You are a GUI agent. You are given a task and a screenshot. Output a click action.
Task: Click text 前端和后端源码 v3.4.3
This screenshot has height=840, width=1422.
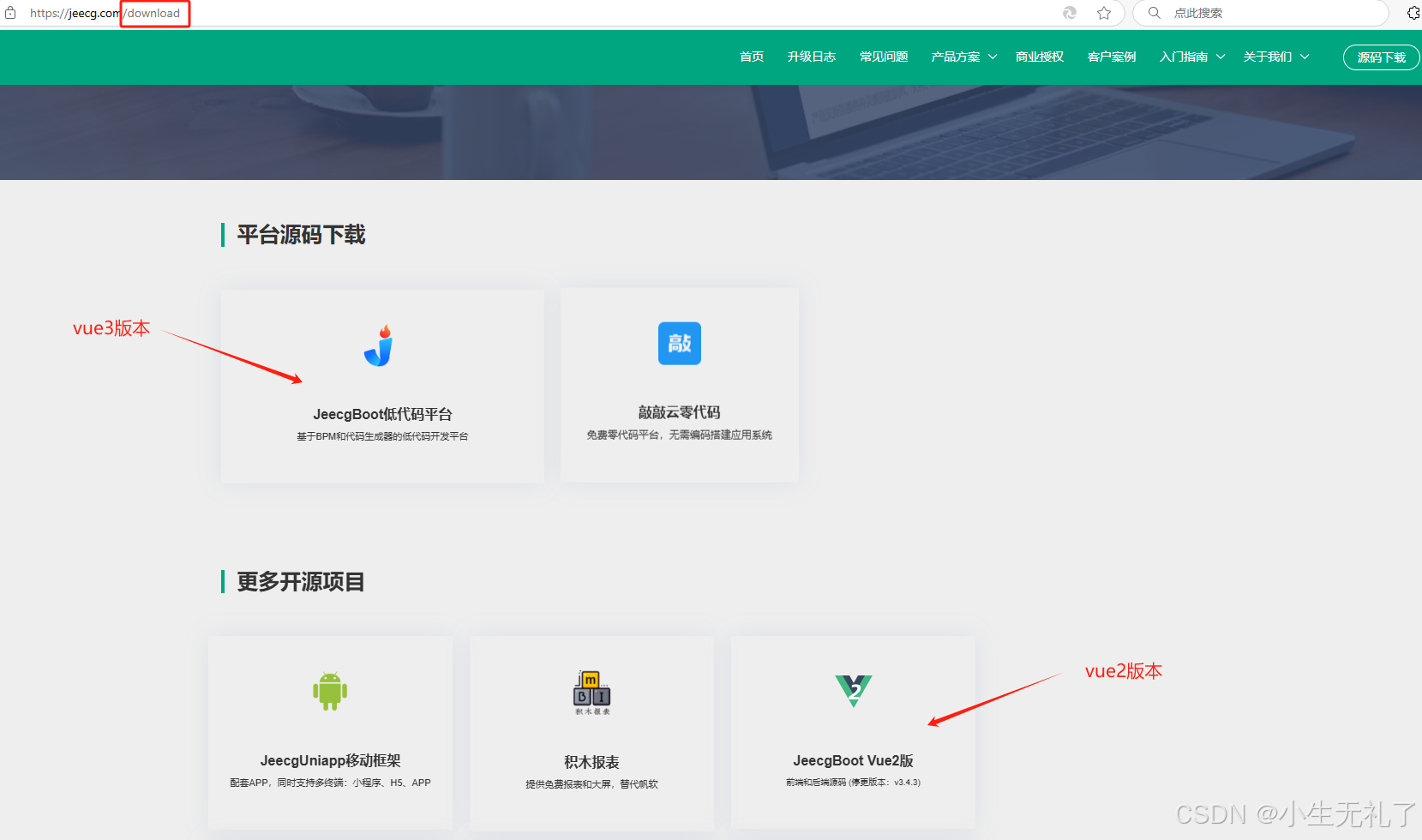853,782
